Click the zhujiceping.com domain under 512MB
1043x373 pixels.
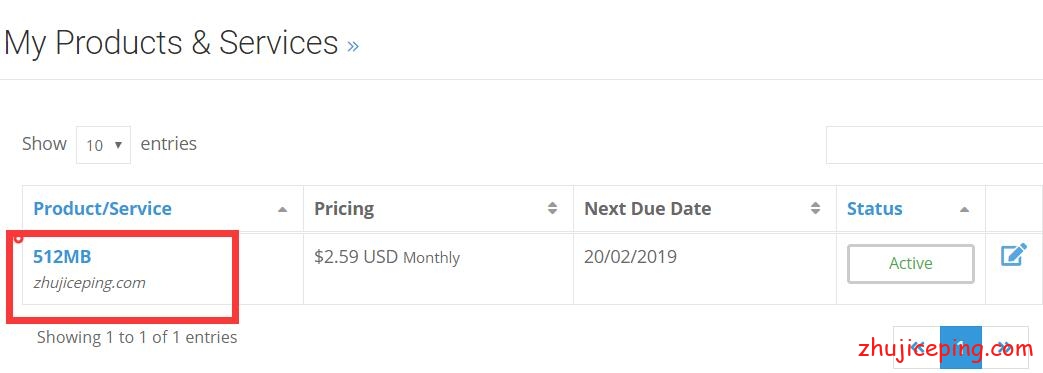pos(89,283)
